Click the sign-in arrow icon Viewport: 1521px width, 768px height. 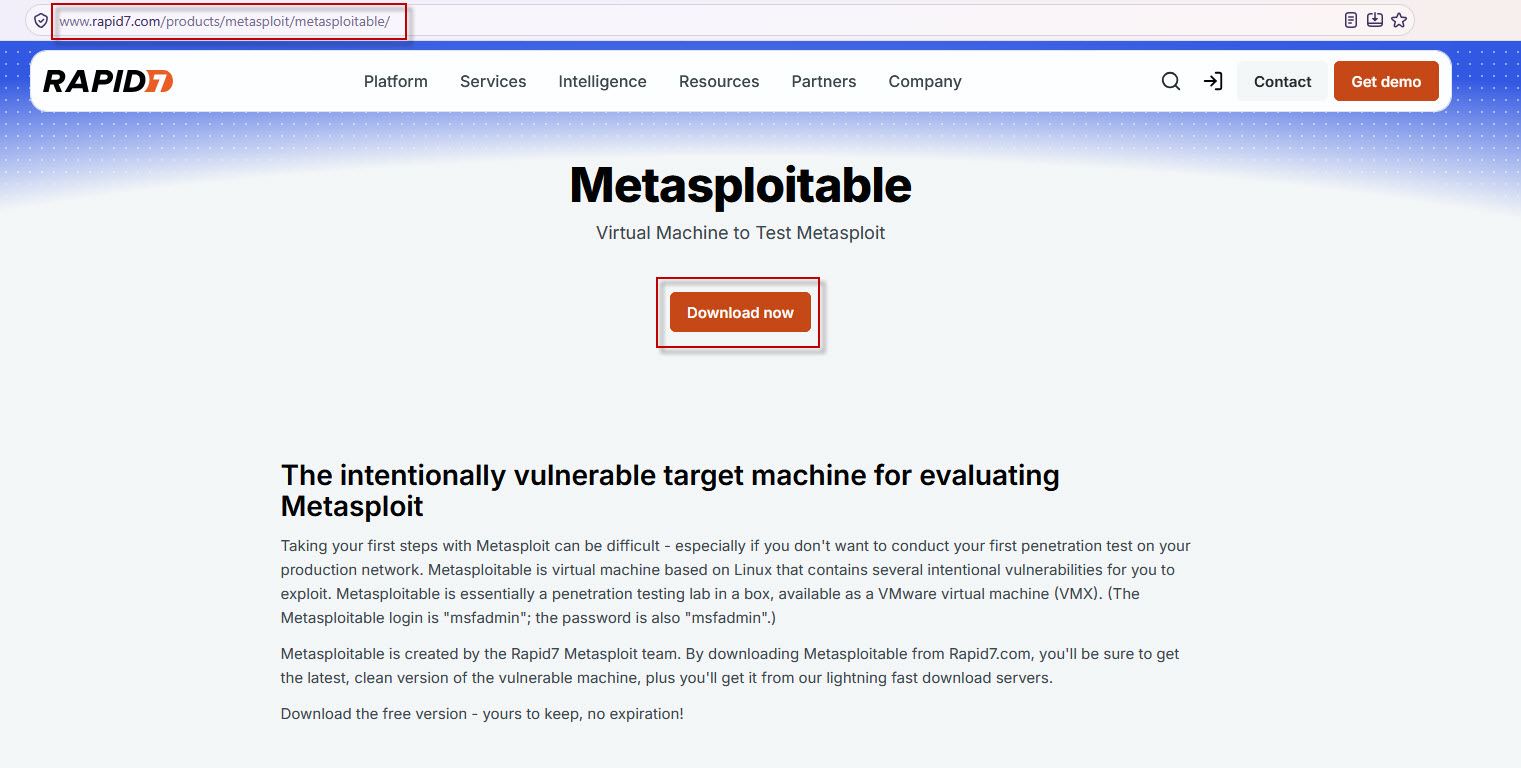tap(1213, 82)
